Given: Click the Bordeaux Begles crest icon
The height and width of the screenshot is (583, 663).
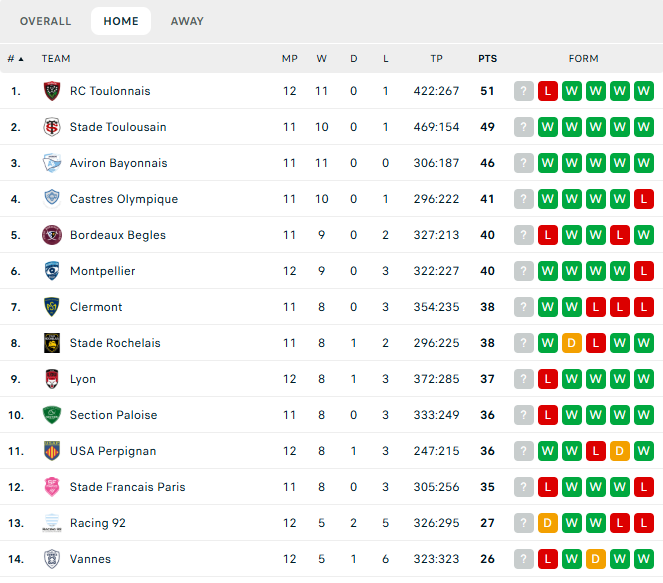Looking at the screenshot, I should [x=52, y=235].
